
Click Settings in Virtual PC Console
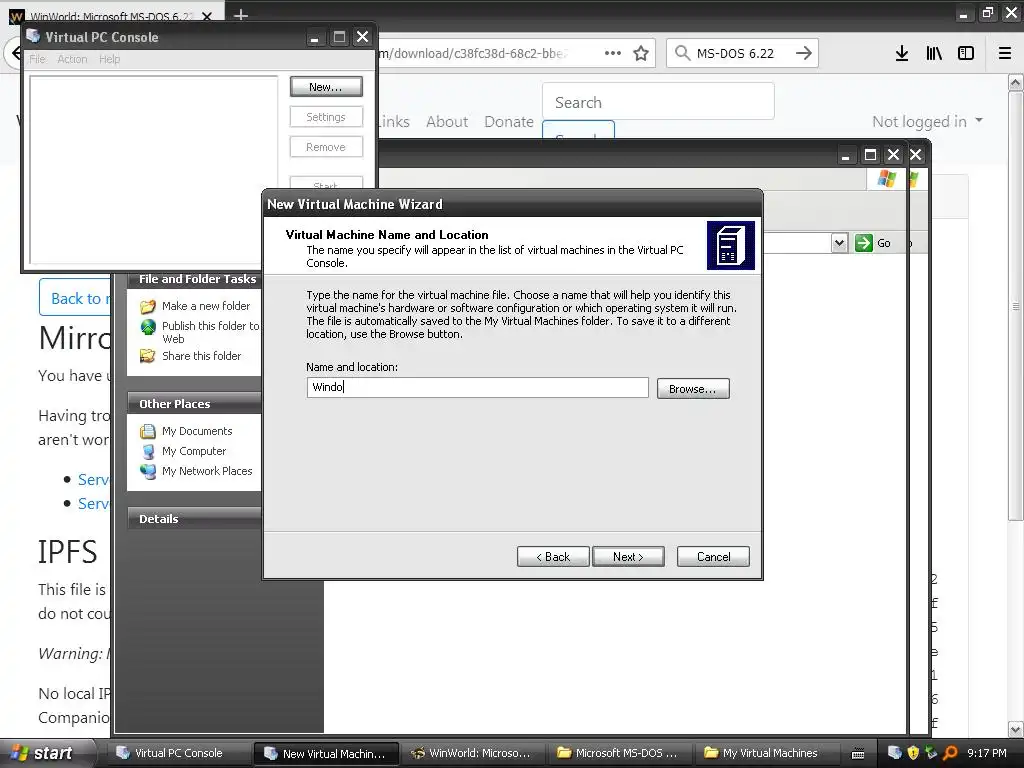click(326, 117)
